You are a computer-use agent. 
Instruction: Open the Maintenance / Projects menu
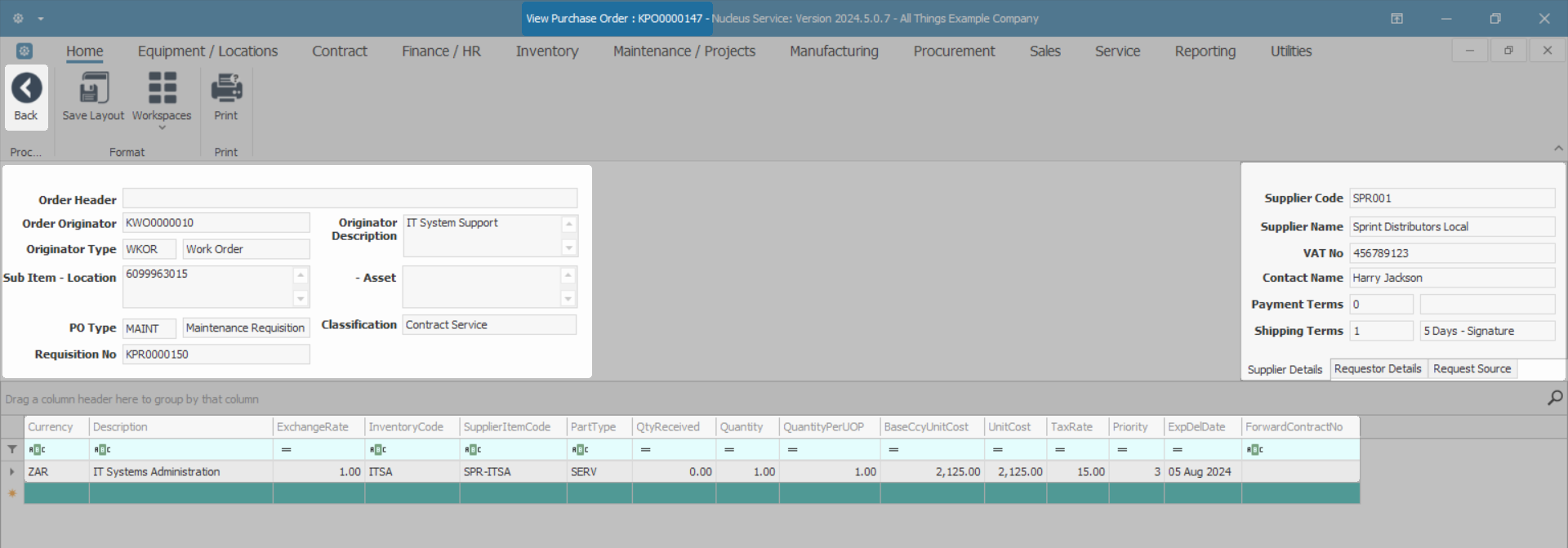coord(684,51)
